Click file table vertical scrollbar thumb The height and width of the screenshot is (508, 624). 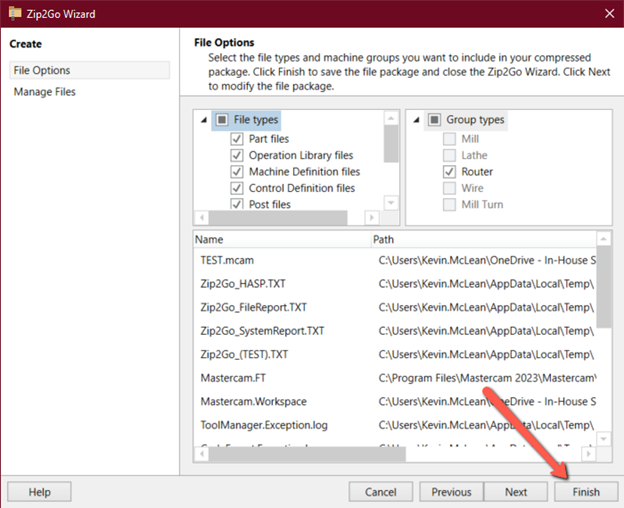pyautogui.click(x=603, y=287)
